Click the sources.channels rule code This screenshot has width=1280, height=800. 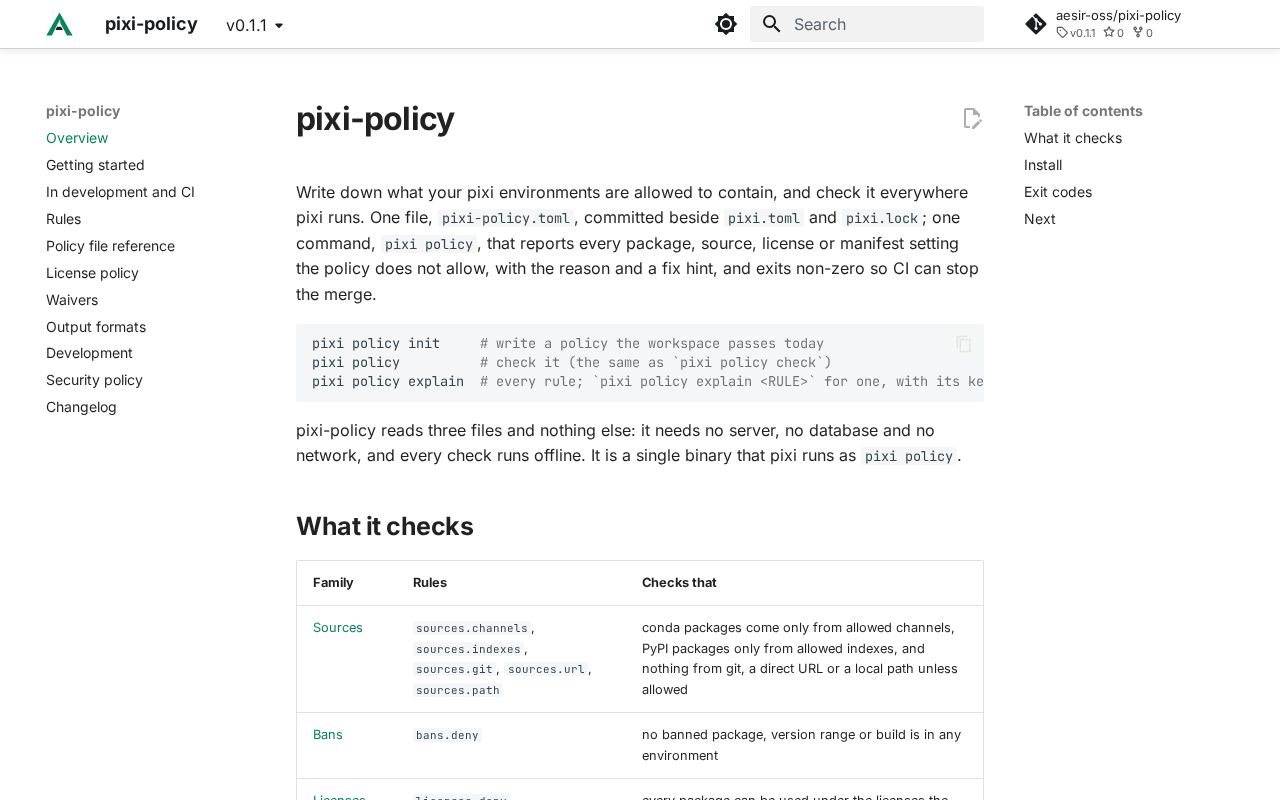472,628
